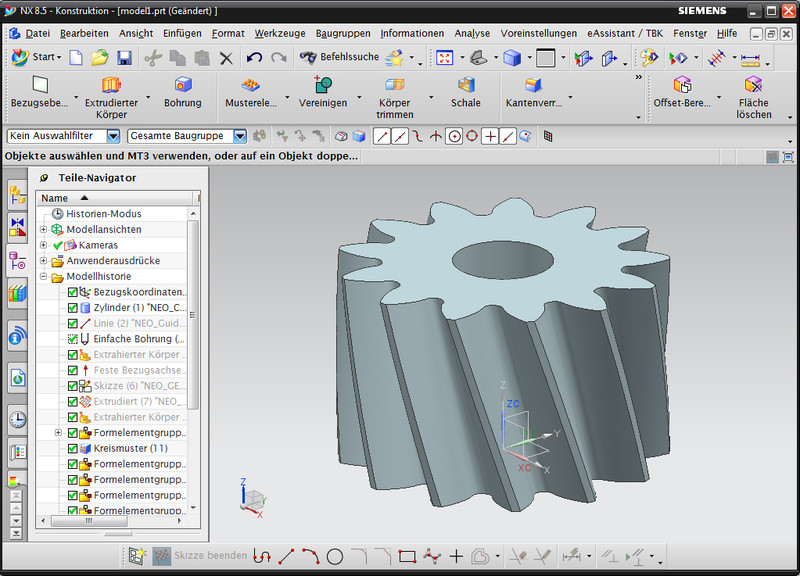
Task: Select the rectangle sketch tool
Action: pyautogui.click(x=407, y=556)
